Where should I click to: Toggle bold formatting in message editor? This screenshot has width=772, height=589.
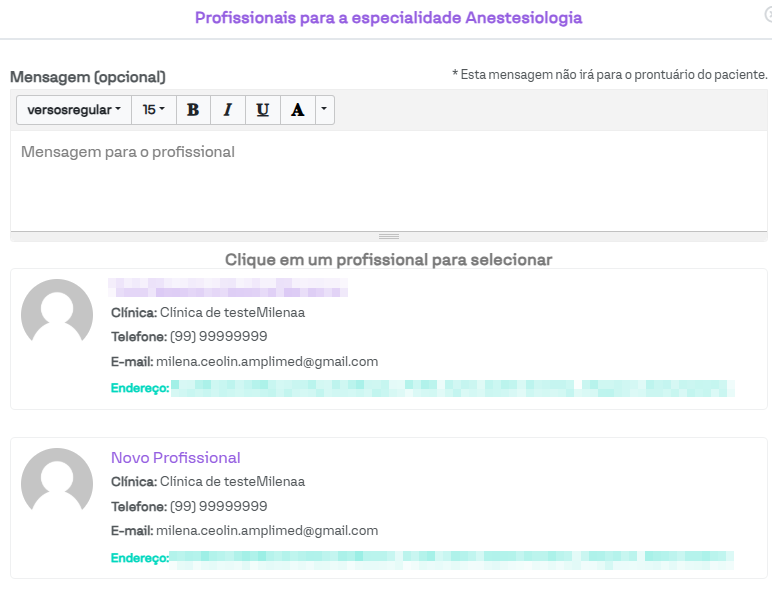click(193, 110)
